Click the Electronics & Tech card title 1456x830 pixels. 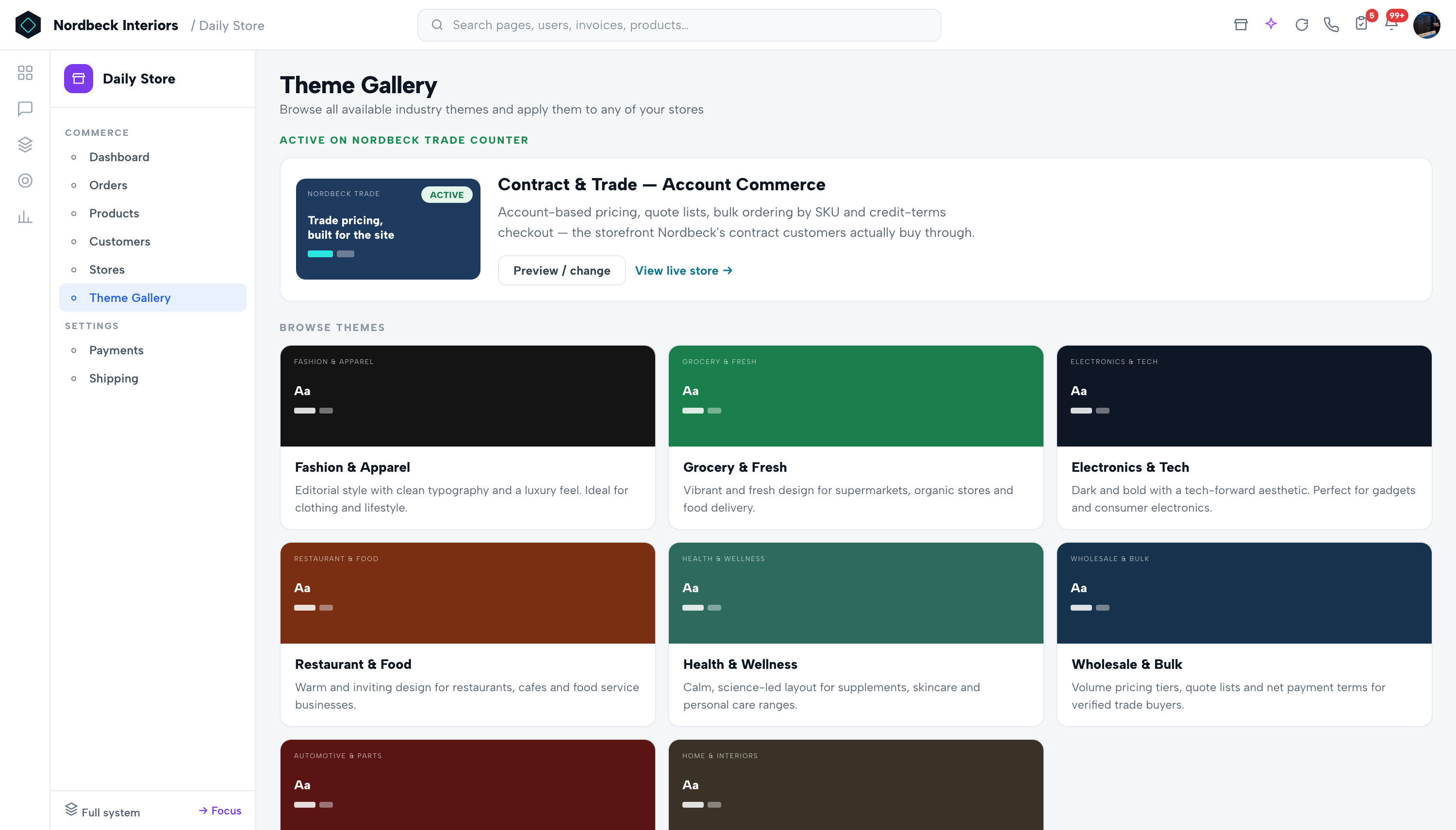1130,467
